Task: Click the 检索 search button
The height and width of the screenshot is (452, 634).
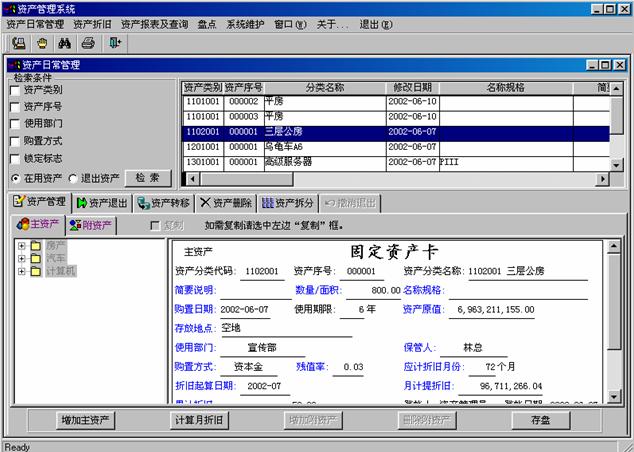Action: [147, 178]
